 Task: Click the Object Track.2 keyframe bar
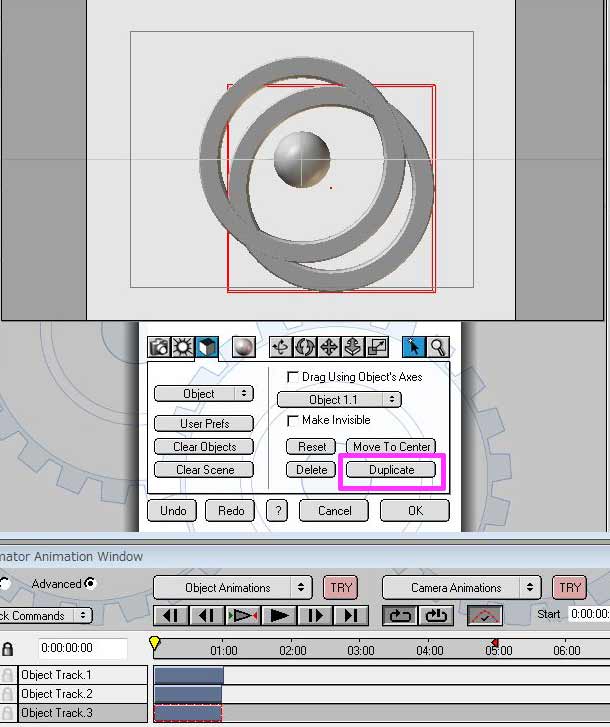tap(188, 694)
